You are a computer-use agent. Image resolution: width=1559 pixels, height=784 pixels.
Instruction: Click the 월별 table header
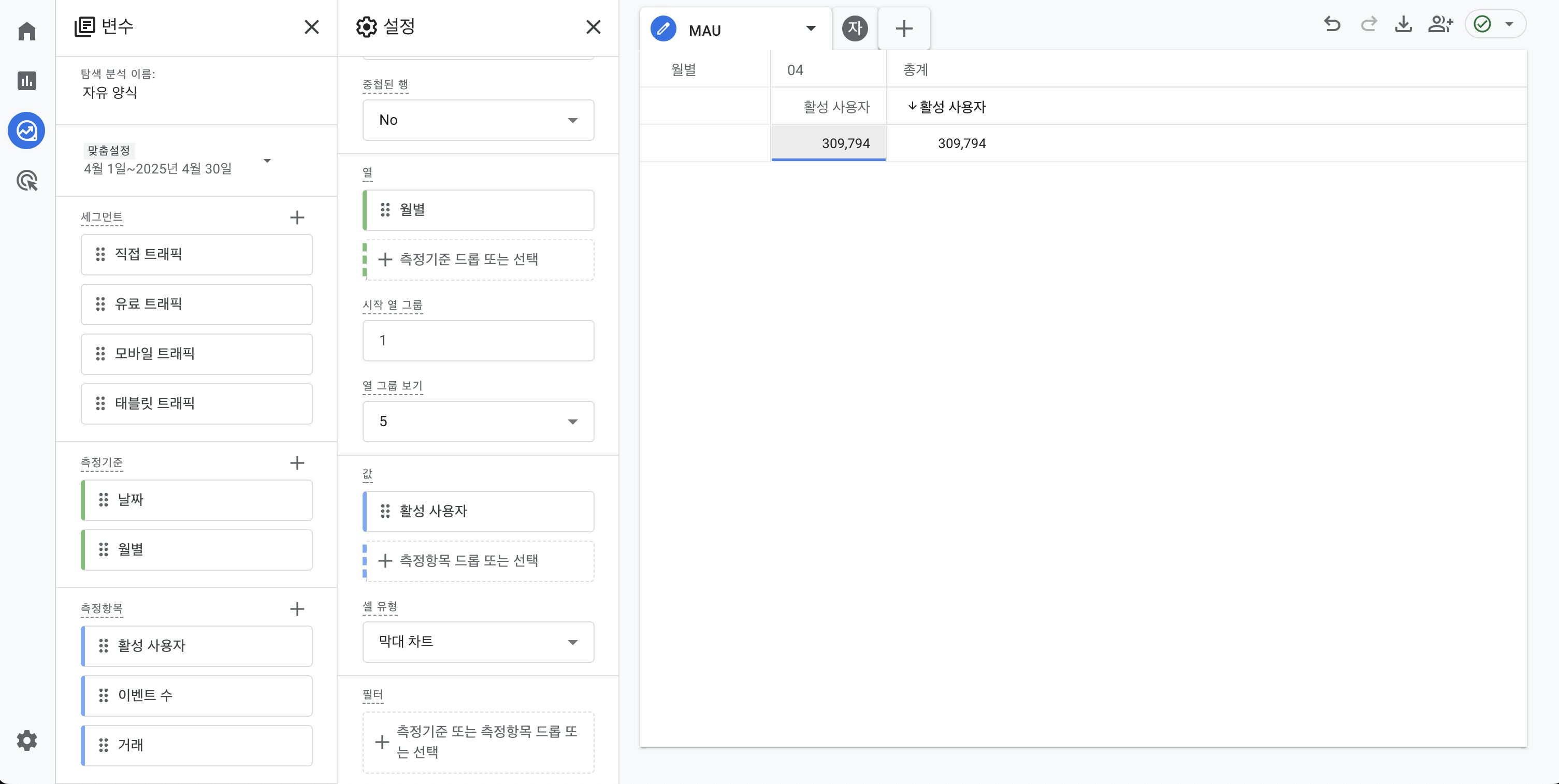pyautogui.click(x=683, y=70)
